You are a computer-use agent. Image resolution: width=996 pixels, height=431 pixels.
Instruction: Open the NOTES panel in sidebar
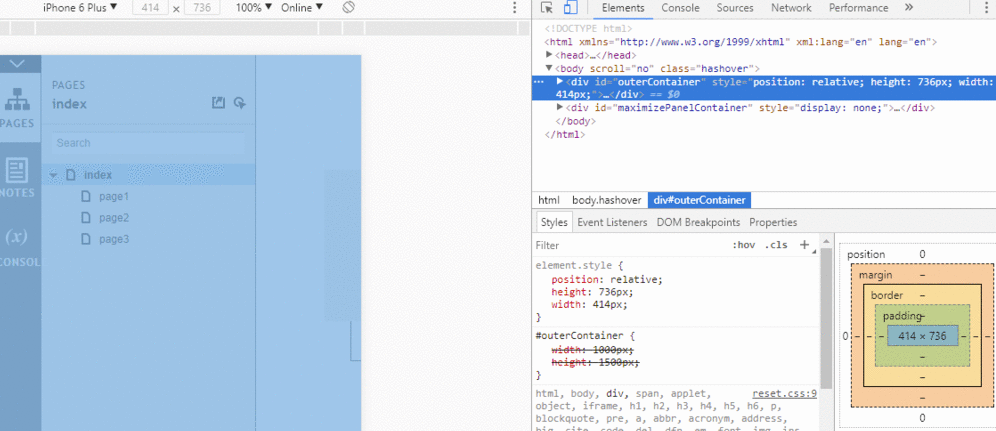coord(17,178)
